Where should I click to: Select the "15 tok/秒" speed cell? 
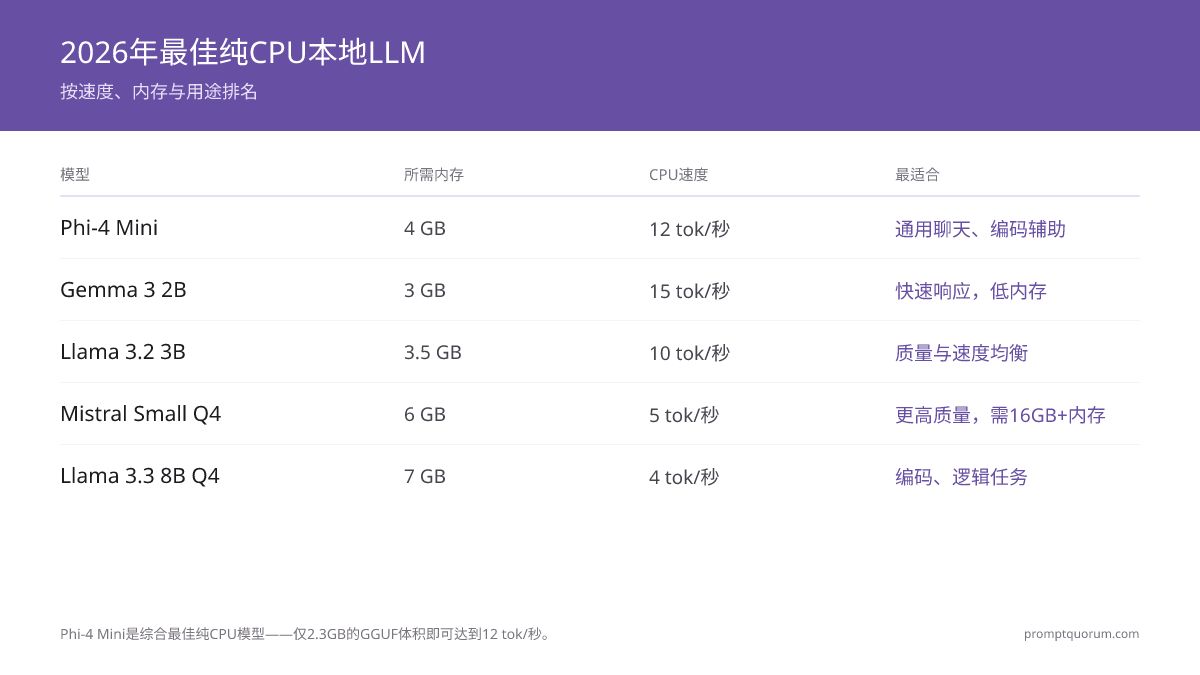(689, 291)
